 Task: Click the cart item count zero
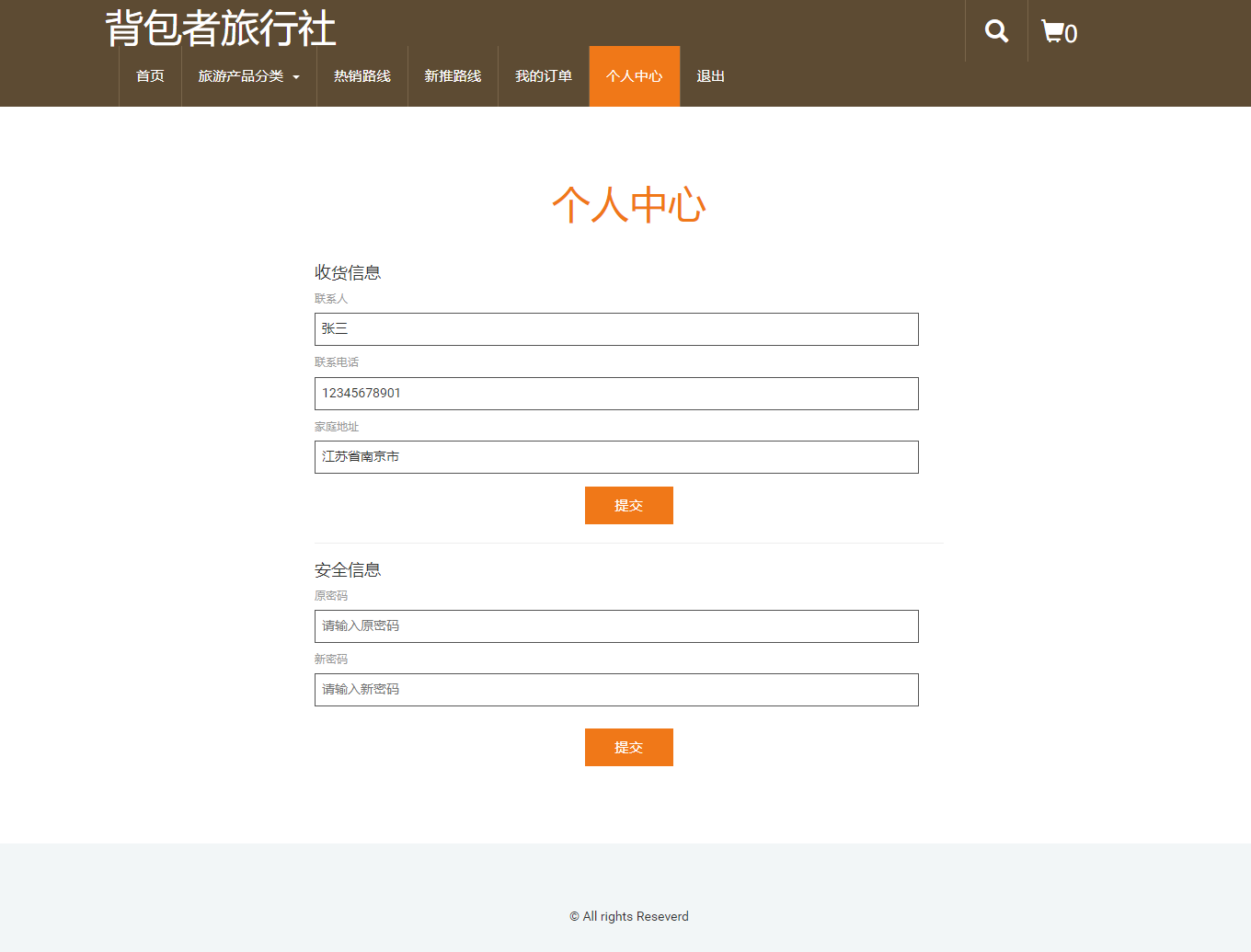pos(1072,33)
